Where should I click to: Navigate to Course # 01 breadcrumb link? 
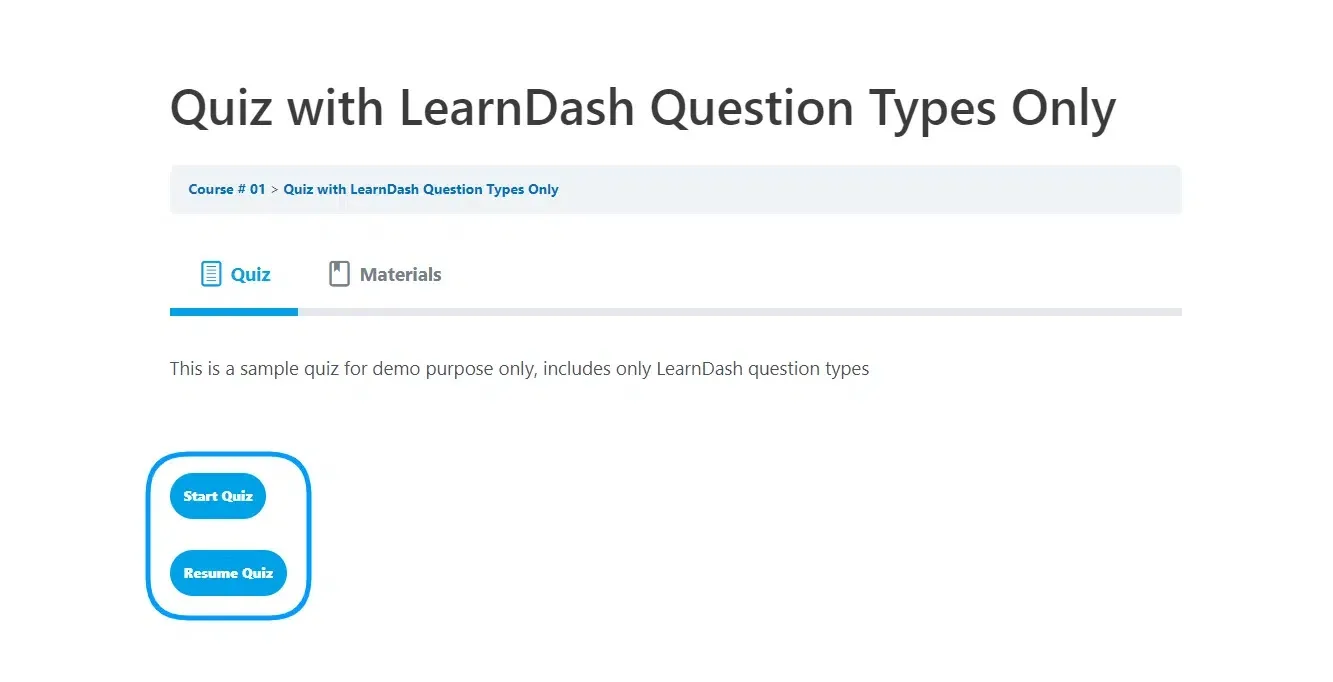pos(227,189)
